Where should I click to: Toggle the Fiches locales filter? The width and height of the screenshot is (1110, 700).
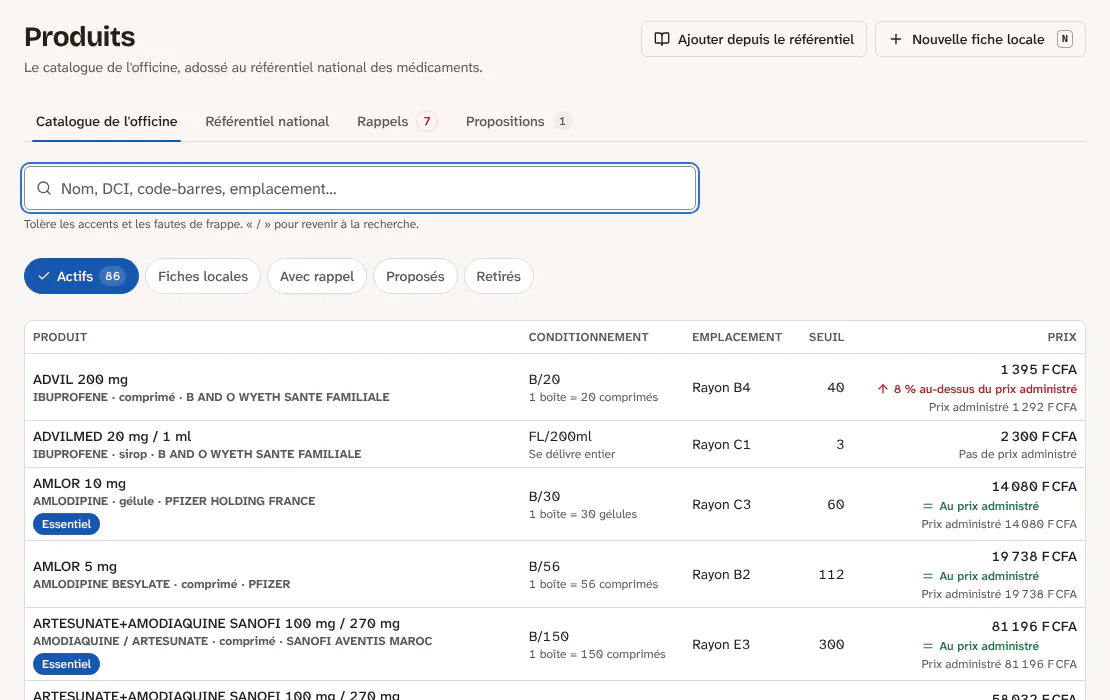(202, 276)
